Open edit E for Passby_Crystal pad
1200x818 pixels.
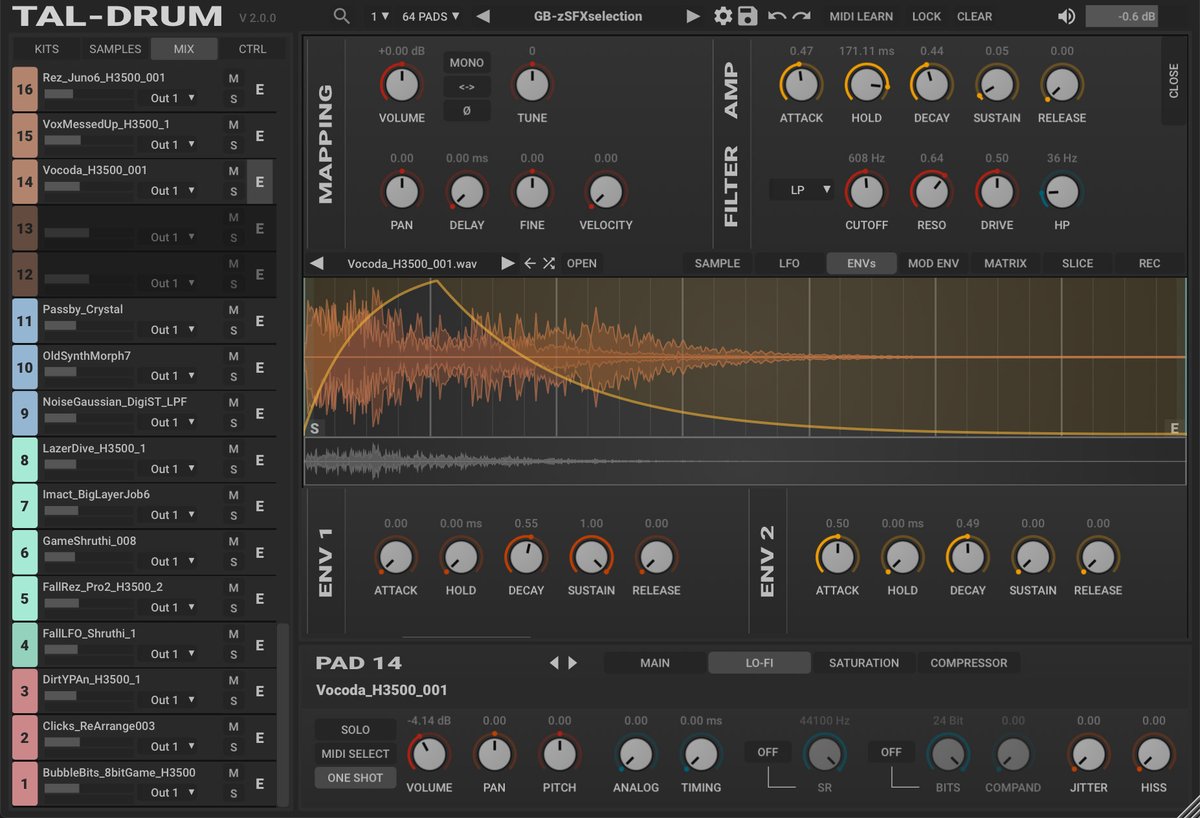259,321
